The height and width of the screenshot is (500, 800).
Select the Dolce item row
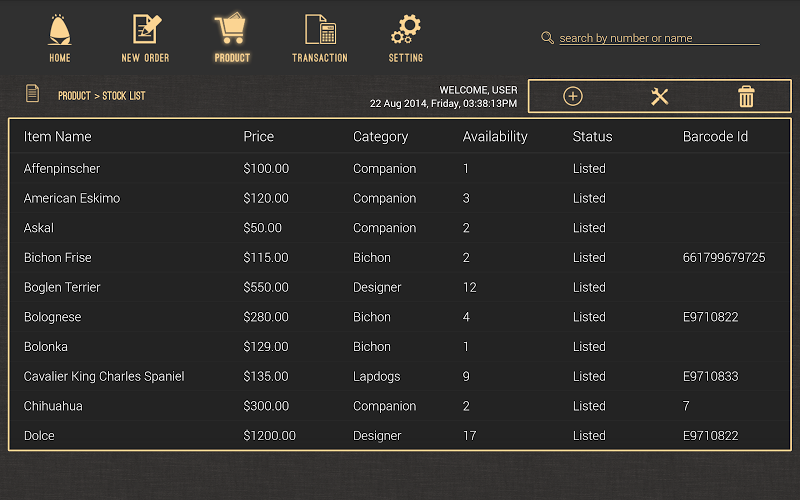coord(40,436)
